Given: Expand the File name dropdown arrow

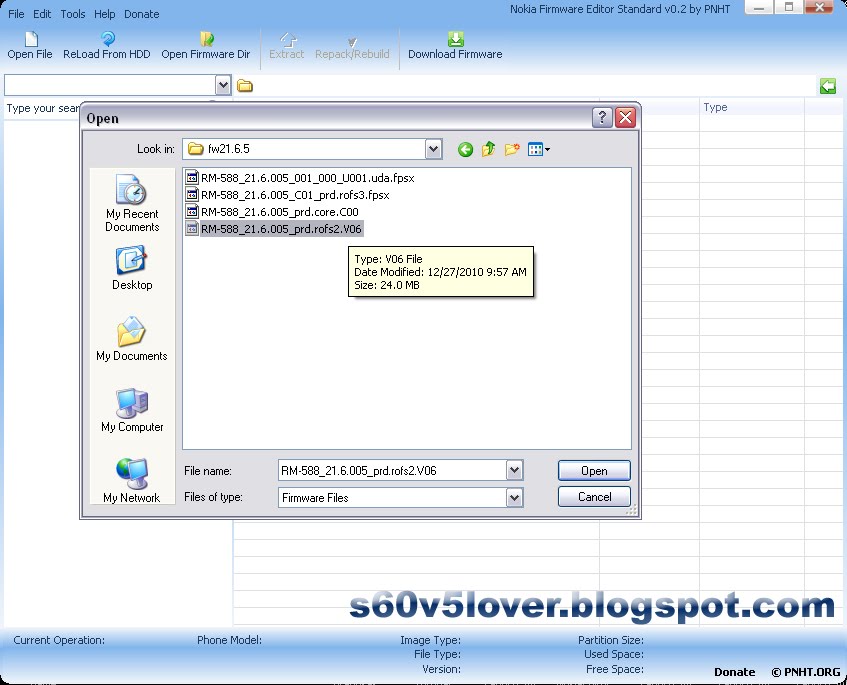Looking at the screenshot, I should click(514, 471).
